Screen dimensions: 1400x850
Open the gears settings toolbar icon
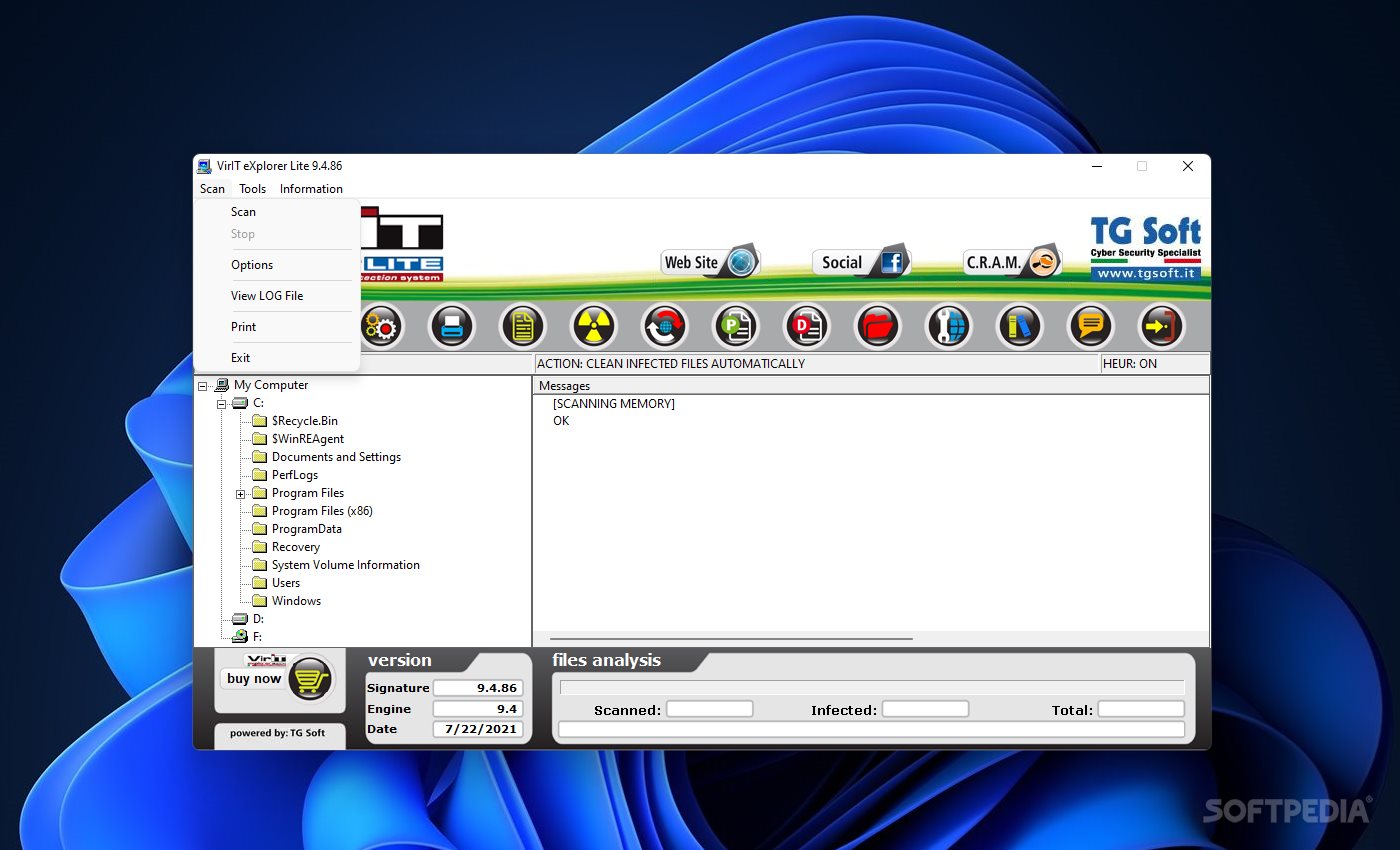pos(381,326)
